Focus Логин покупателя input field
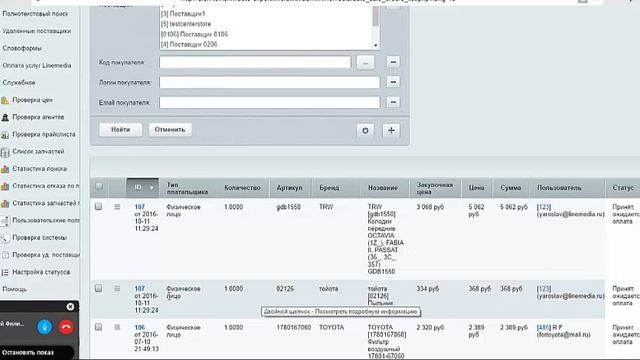 (x=269, y=82)
